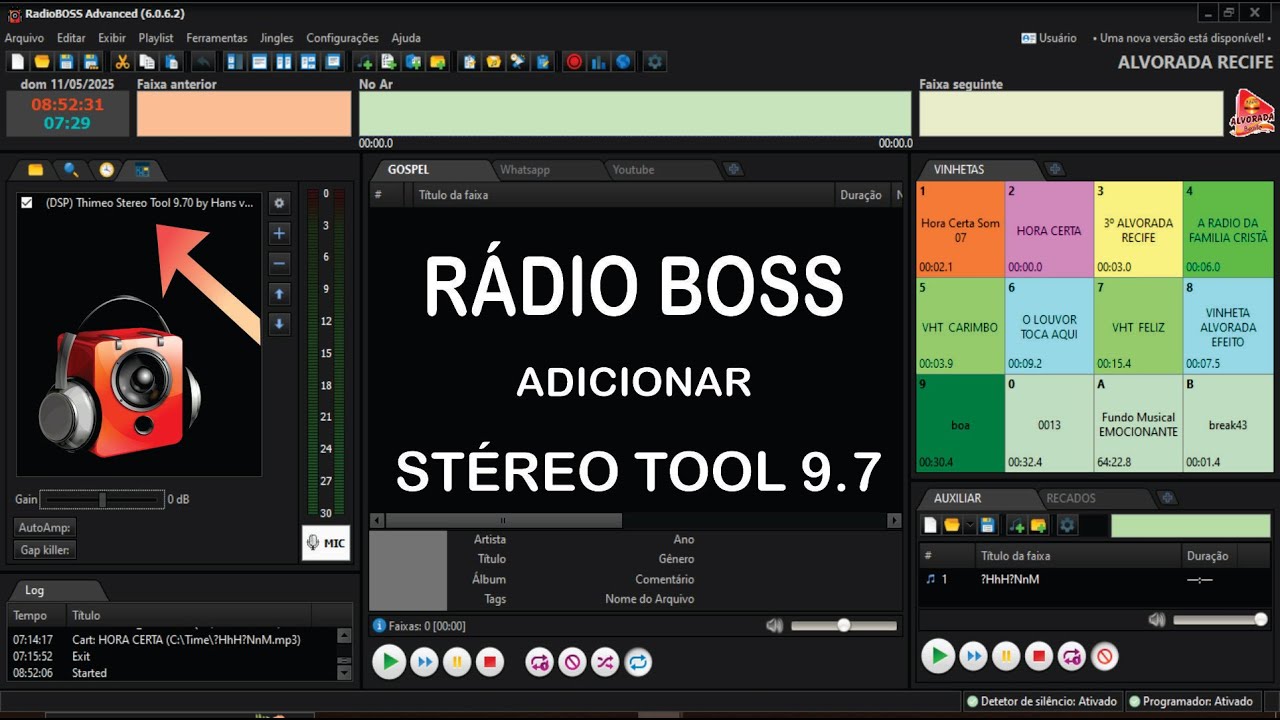Add new tab beside VINHETAS

tap(1055, 169)
